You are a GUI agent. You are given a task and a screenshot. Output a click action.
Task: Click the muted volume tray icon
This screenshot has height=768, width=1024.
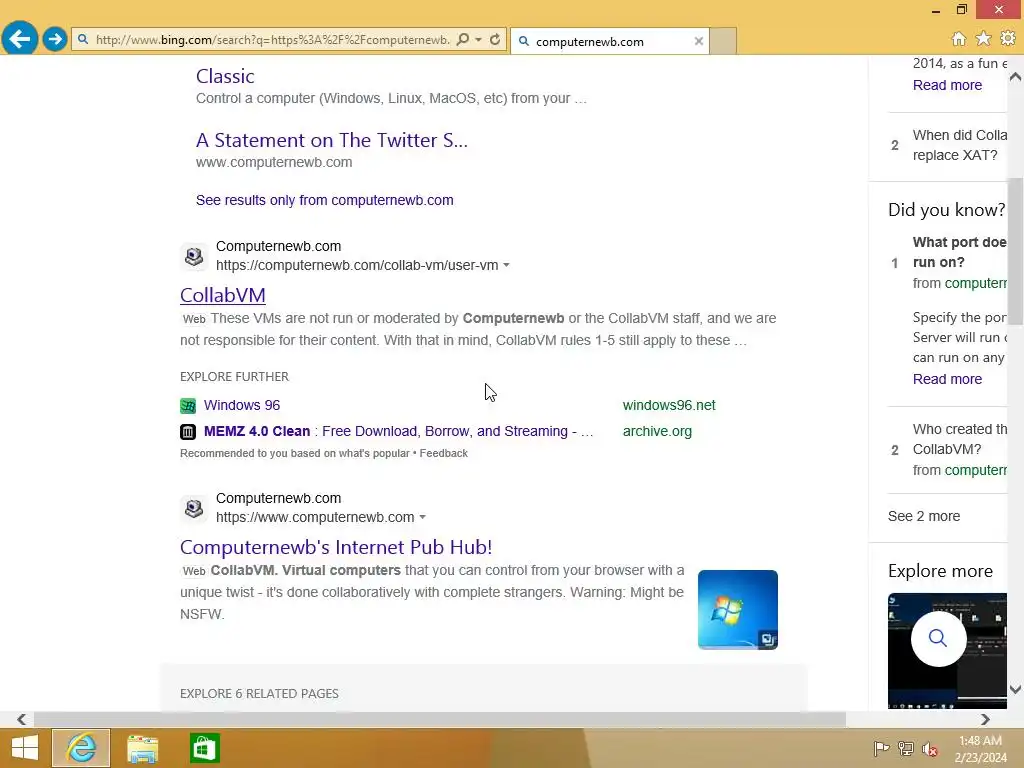pyautogui.click(x=930, y=748)
